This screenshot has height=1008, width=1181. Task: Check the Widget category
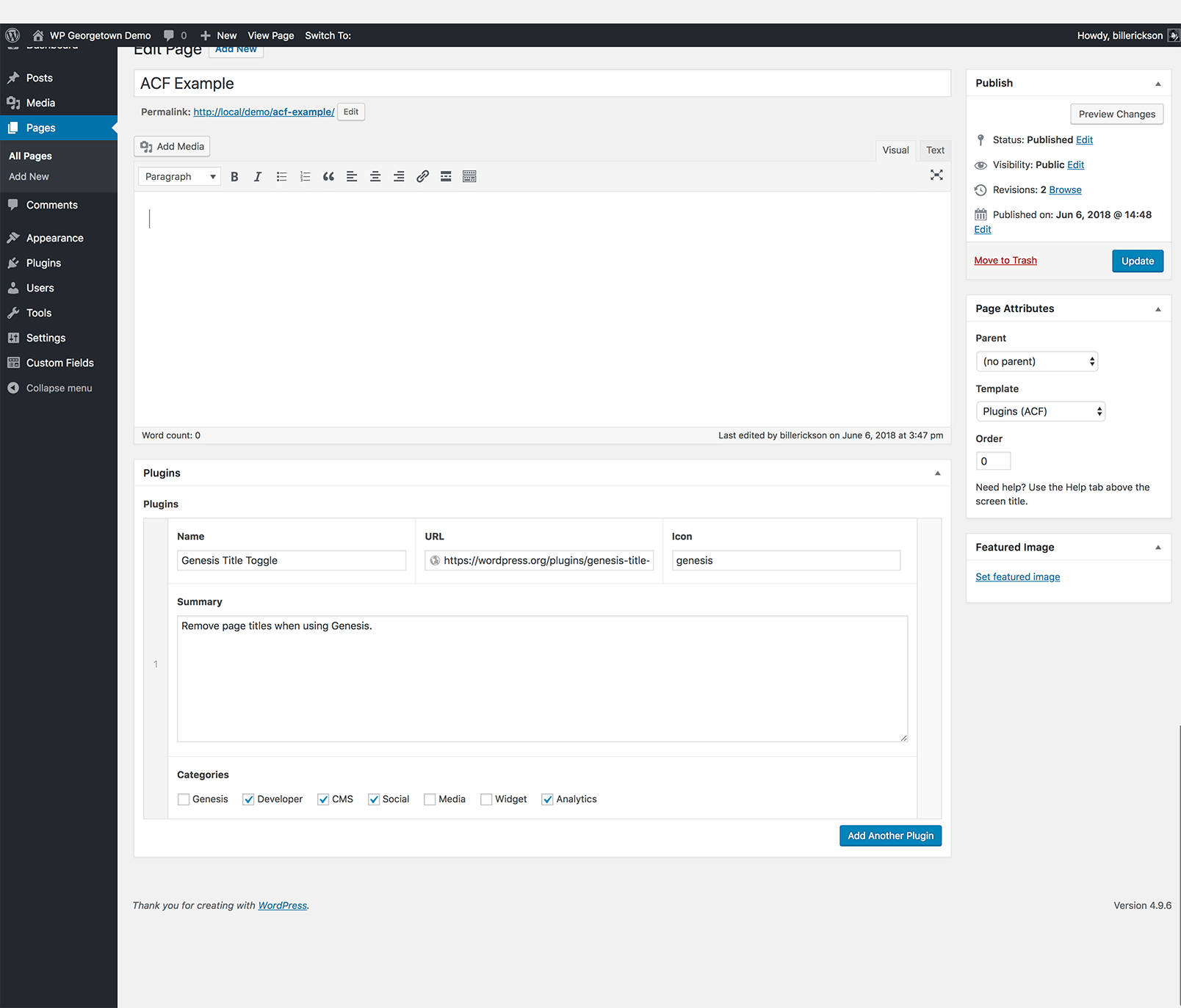pos(486,799)
